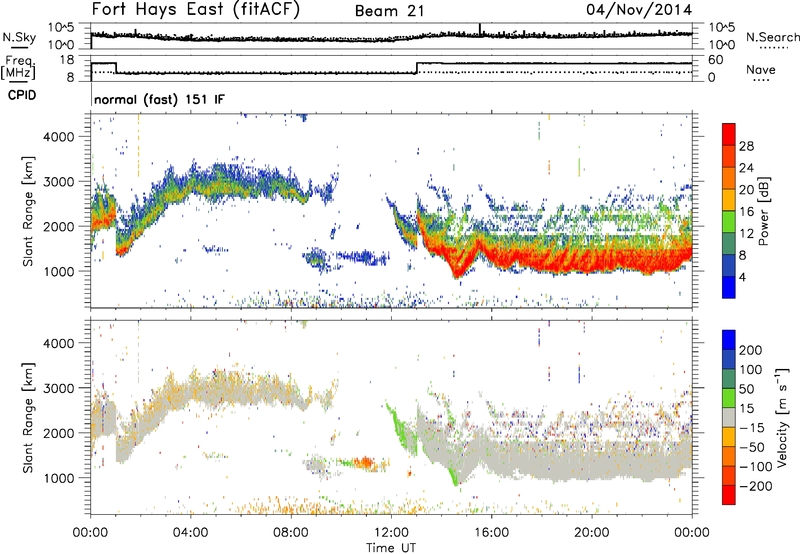Viewport: 800px width, 554px height.
Task: Click the '08:00' time tick label
Action: [x=291, y=533]
